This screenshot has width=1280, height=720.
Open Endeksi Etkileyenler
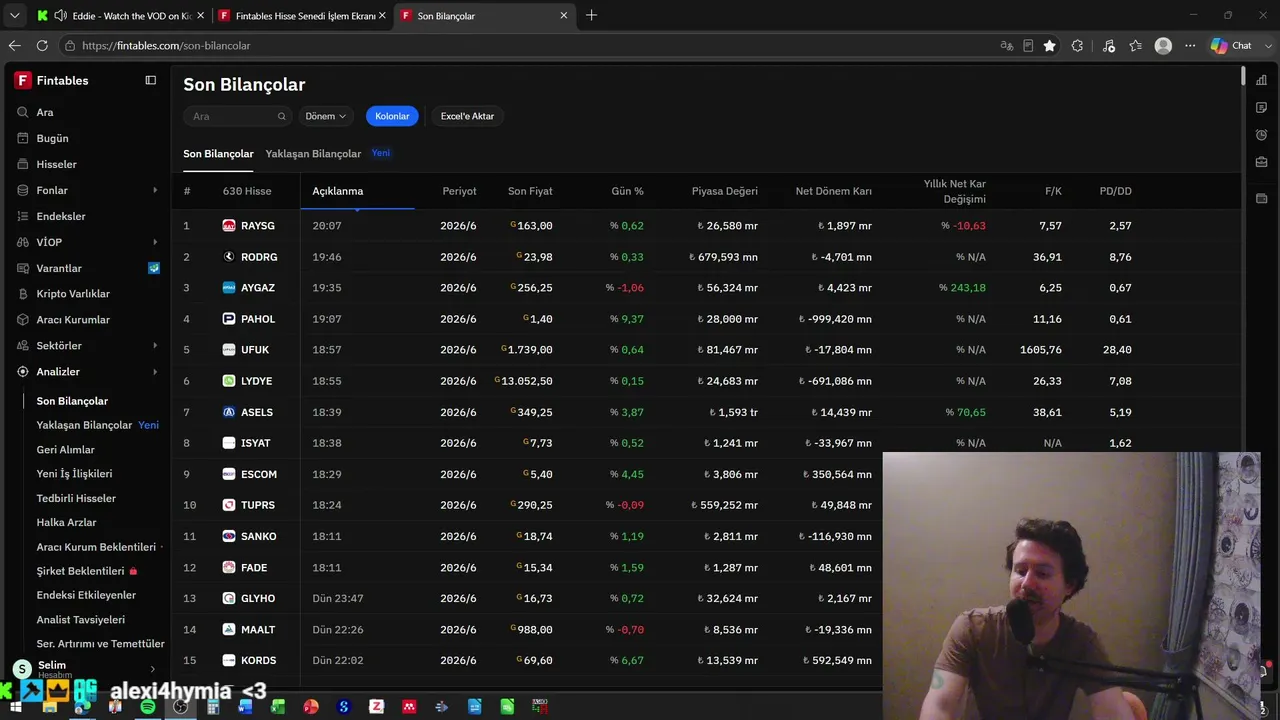pos(86,595)
